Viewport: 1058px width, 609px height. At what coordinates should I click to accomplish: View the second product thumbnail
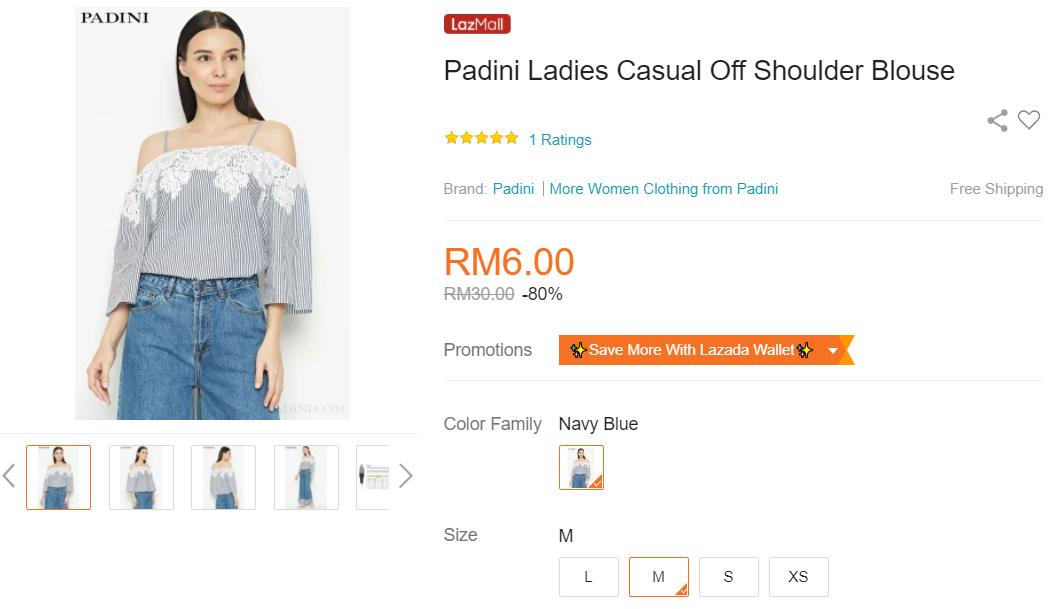[141, 477]
